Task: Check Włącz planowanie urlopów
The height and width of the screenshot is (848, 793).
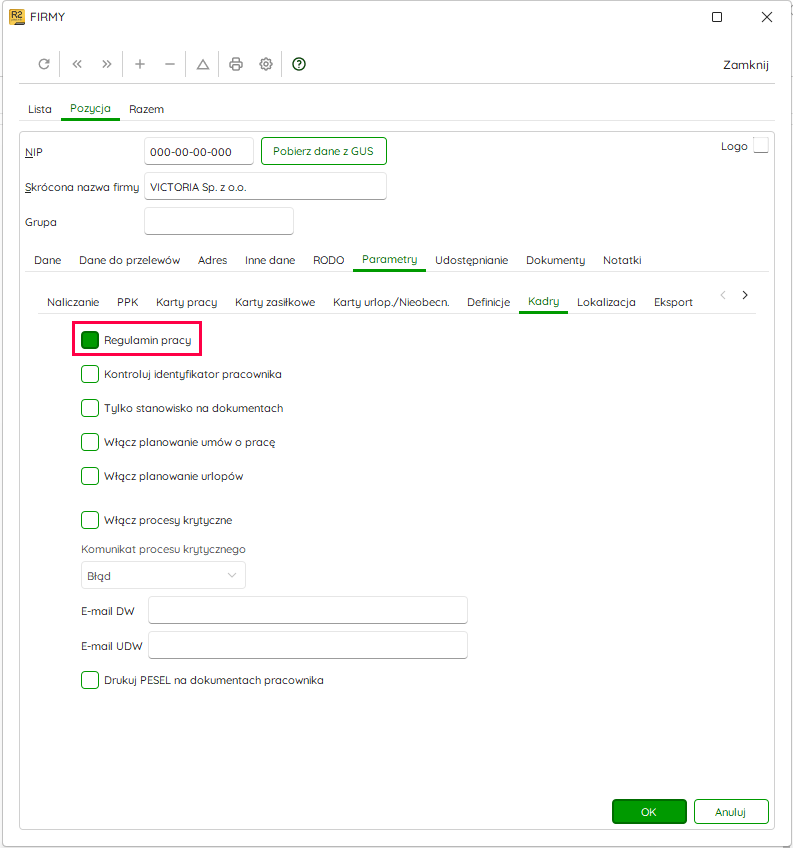Action: coord(90,476)
